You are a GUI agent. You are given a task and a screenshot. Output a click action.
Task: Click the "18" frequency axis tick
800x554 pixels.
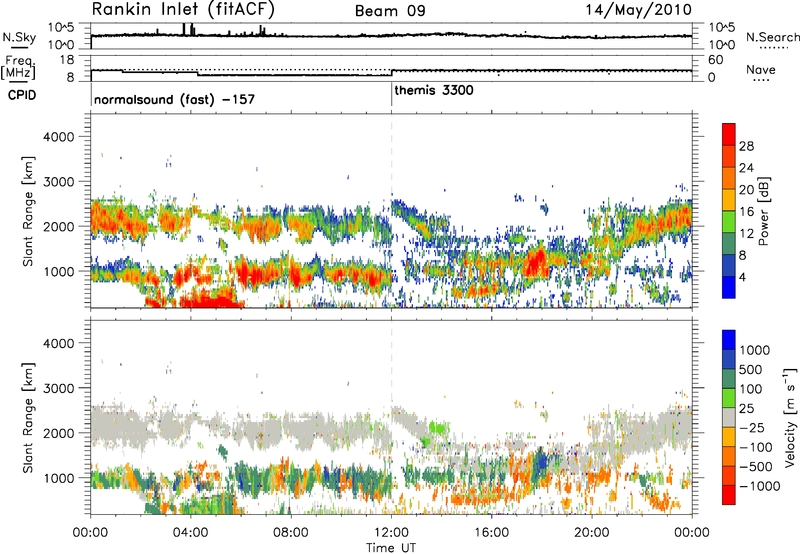(x=66, y=60)
